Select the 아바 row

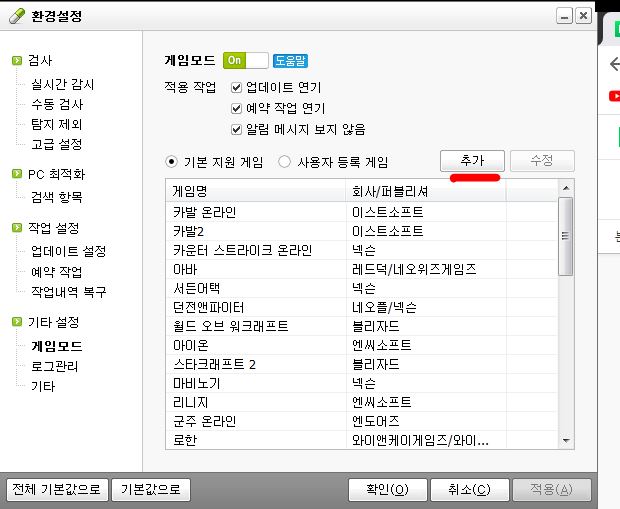[362, 269]
